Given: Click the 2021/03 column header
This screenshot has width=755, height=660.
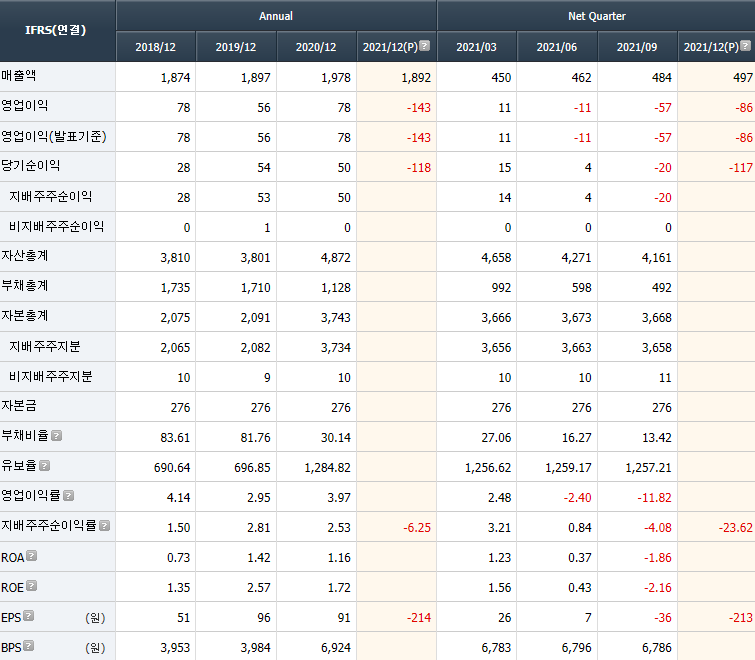Looking at the screenshot, I should (x=476, y=47).
